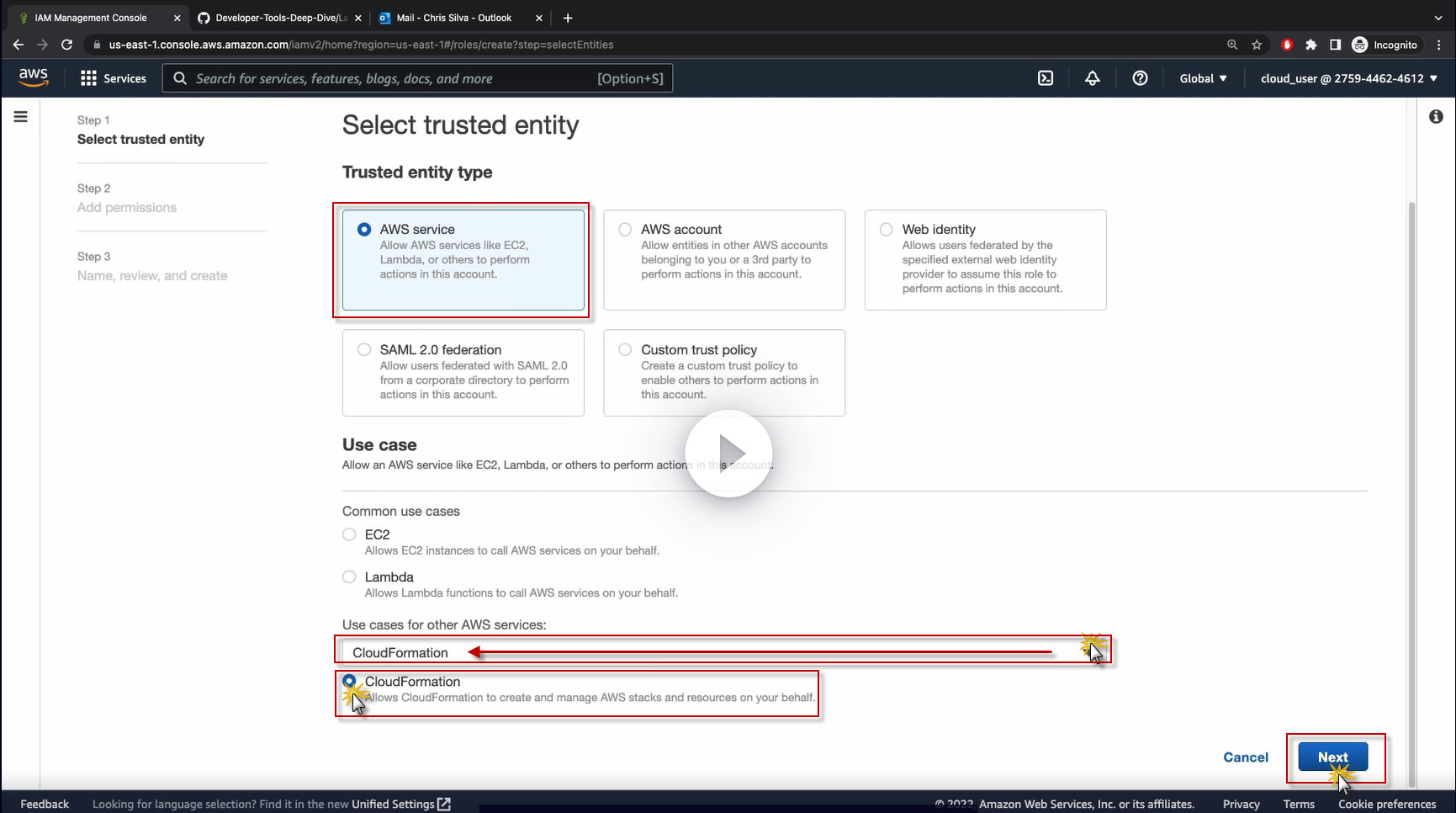Open the Chrome three-dot menu
Screen dimensions: 1456x813
pos(1439,45)
